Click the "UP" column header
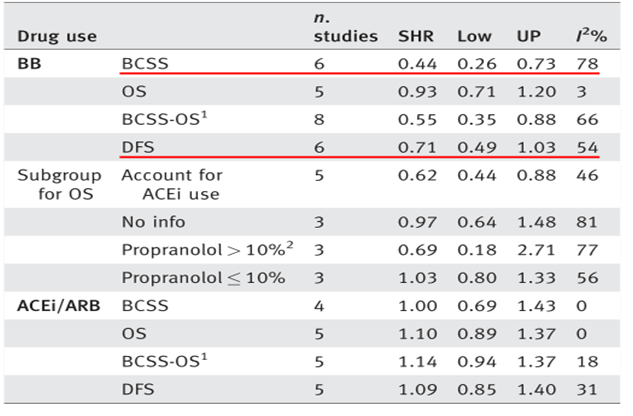The height and width of the screenshot is (416, 633). (529, 37)
